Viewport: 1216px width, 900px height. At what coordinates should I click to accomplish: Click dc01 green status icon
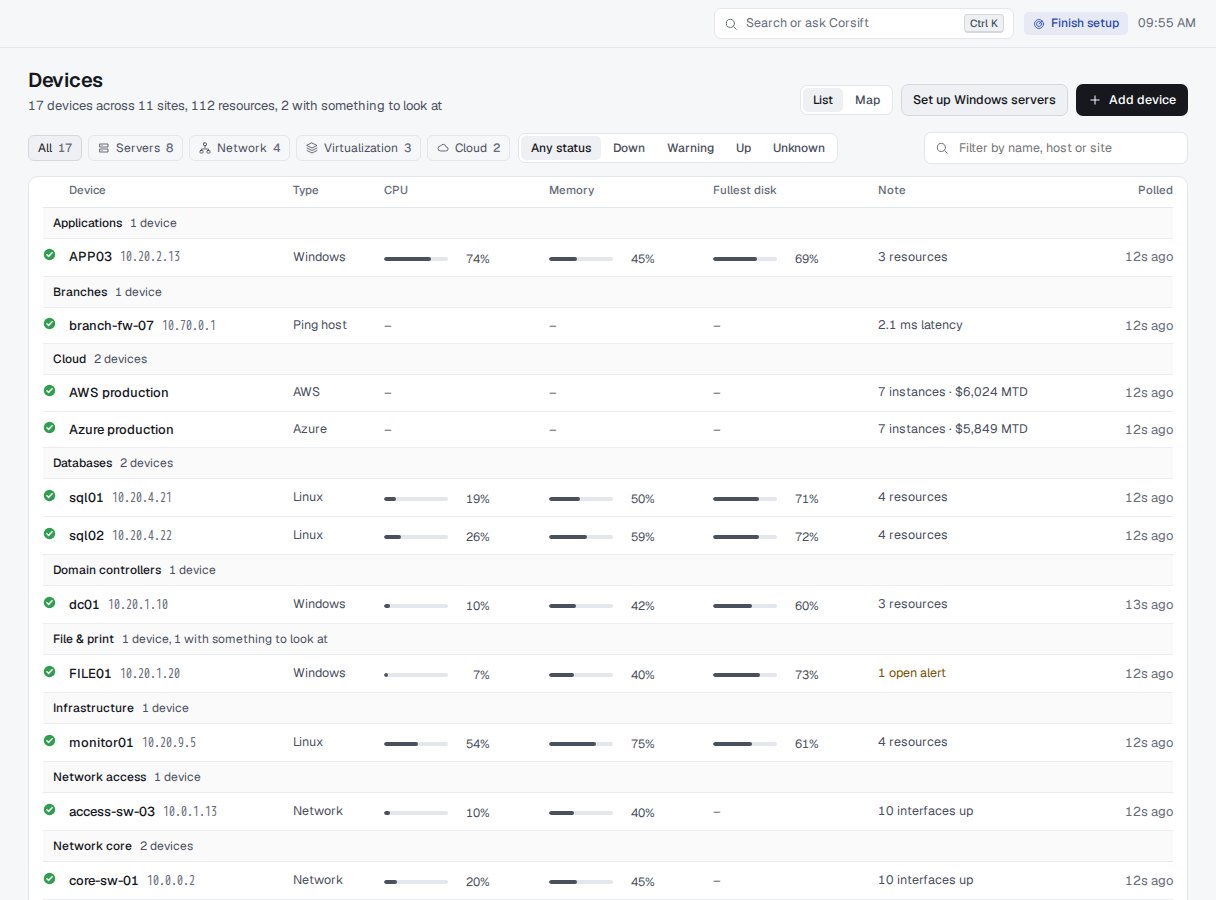[49, 602]
